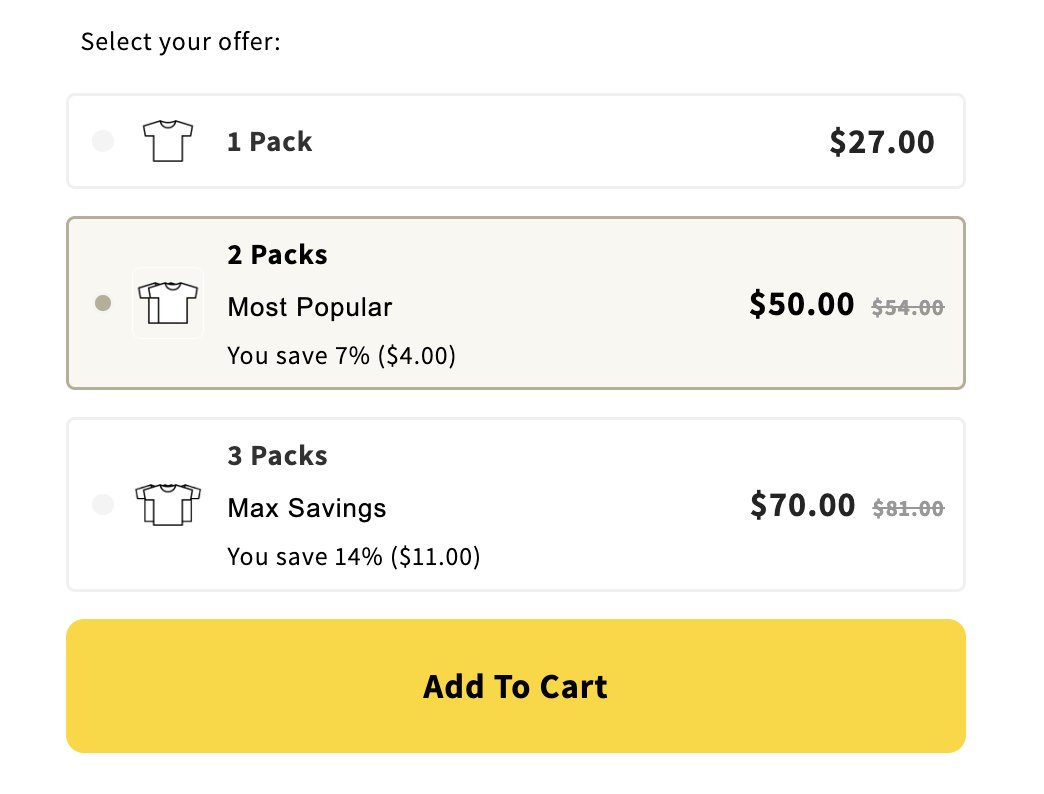Click the $50.00 discounted price
Viewport: 1044px width, 794px height.
click(801, 303)
